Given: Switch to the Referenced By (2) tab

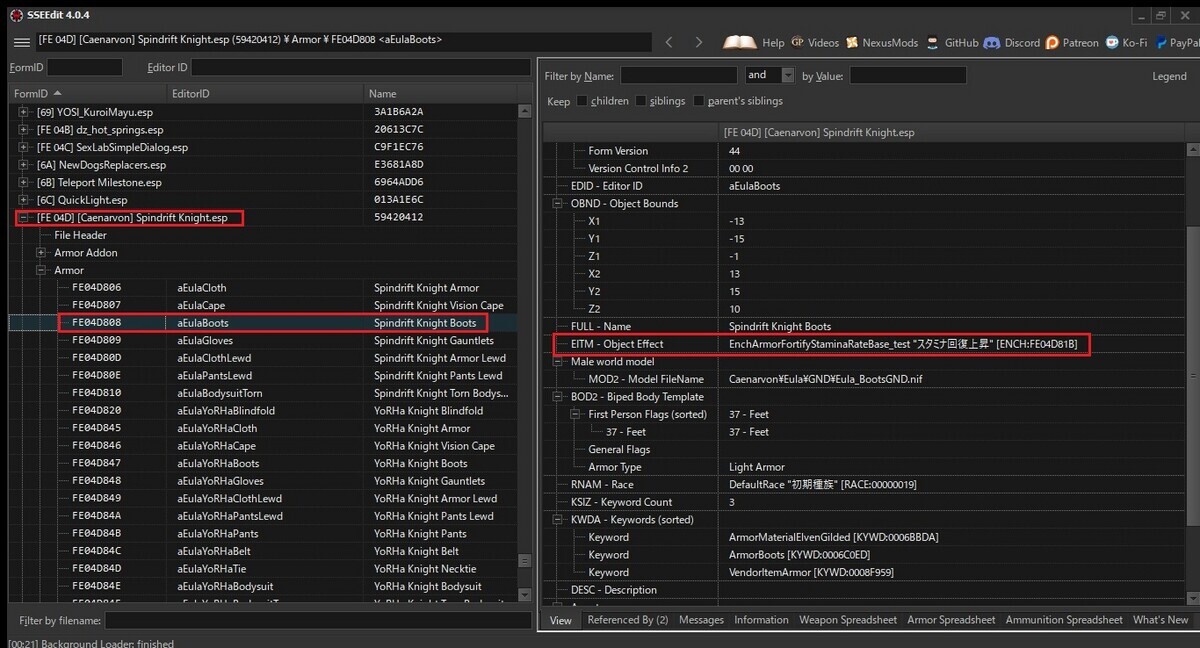Looking at the screenshot, I should (x=627, y=620).
